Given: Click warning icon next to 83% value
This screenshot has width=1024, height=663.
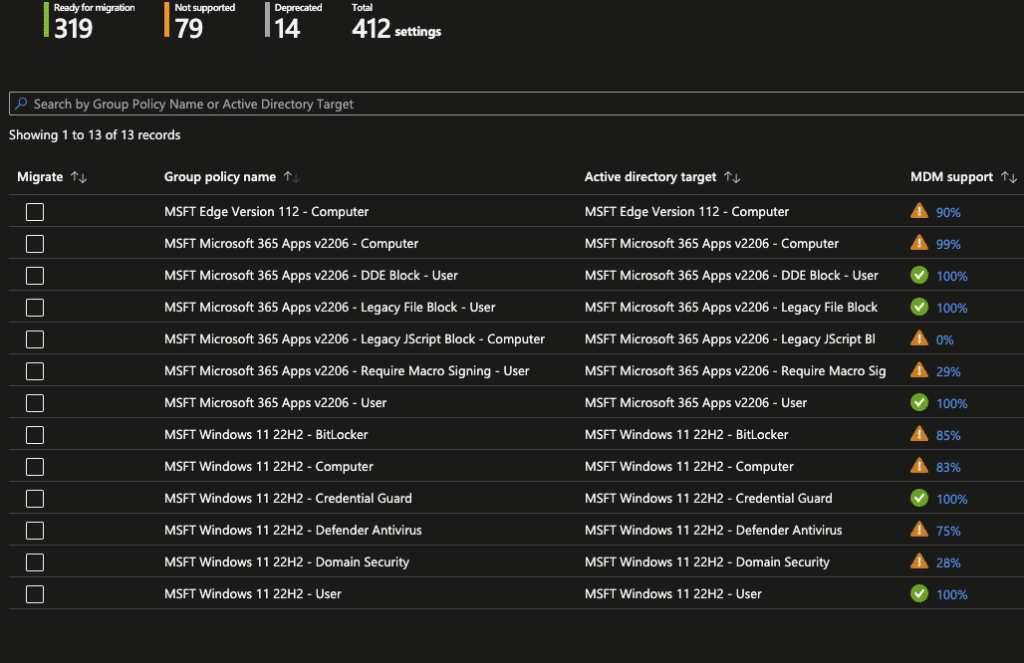Looking at the screenshot, I should 919,466.
